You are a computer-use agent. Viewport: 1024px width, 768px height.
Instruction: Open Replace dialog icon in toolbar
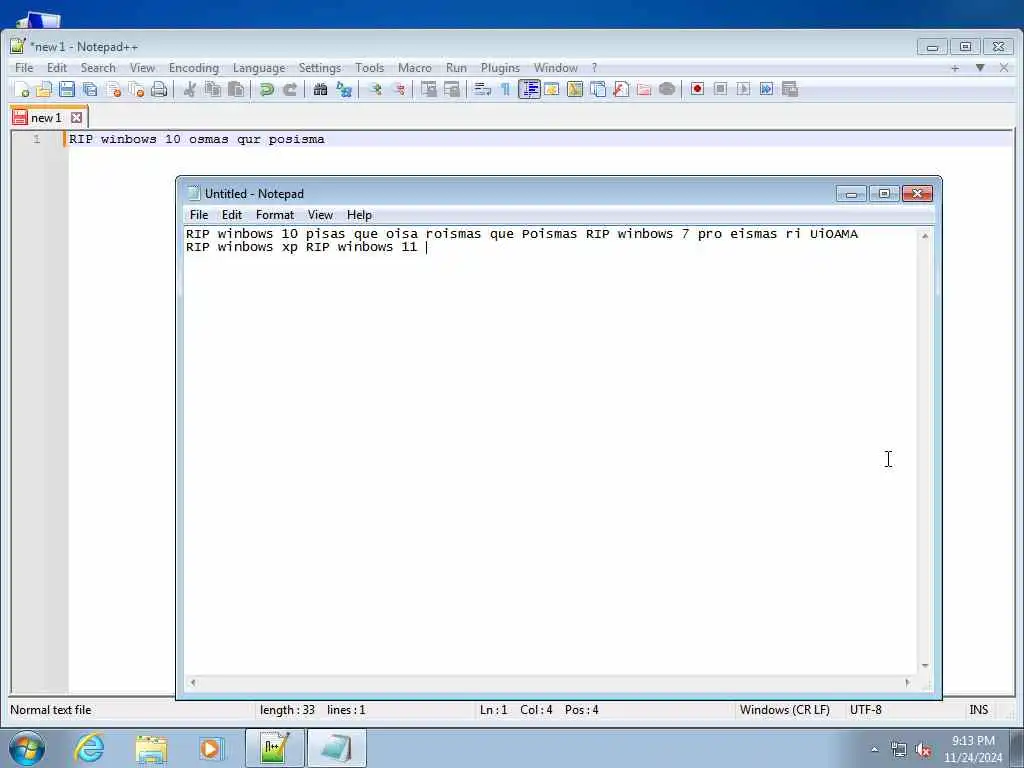pos(344,89)
